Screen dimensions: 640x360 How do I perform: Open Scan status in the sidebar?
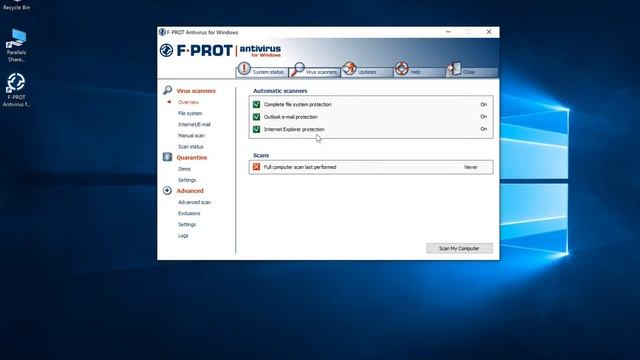[x=191, y=146]
